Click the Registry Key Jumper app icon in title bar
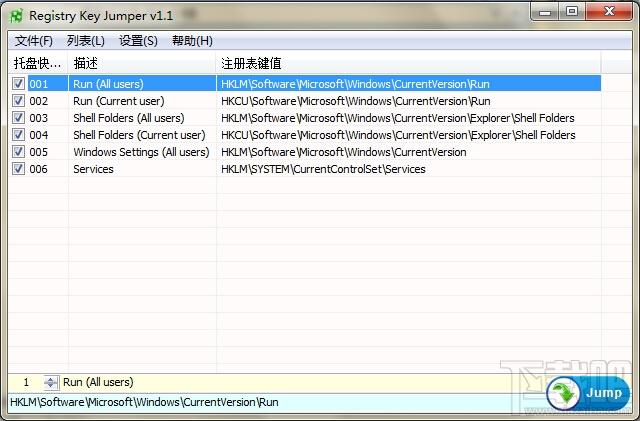 (16, 16)
